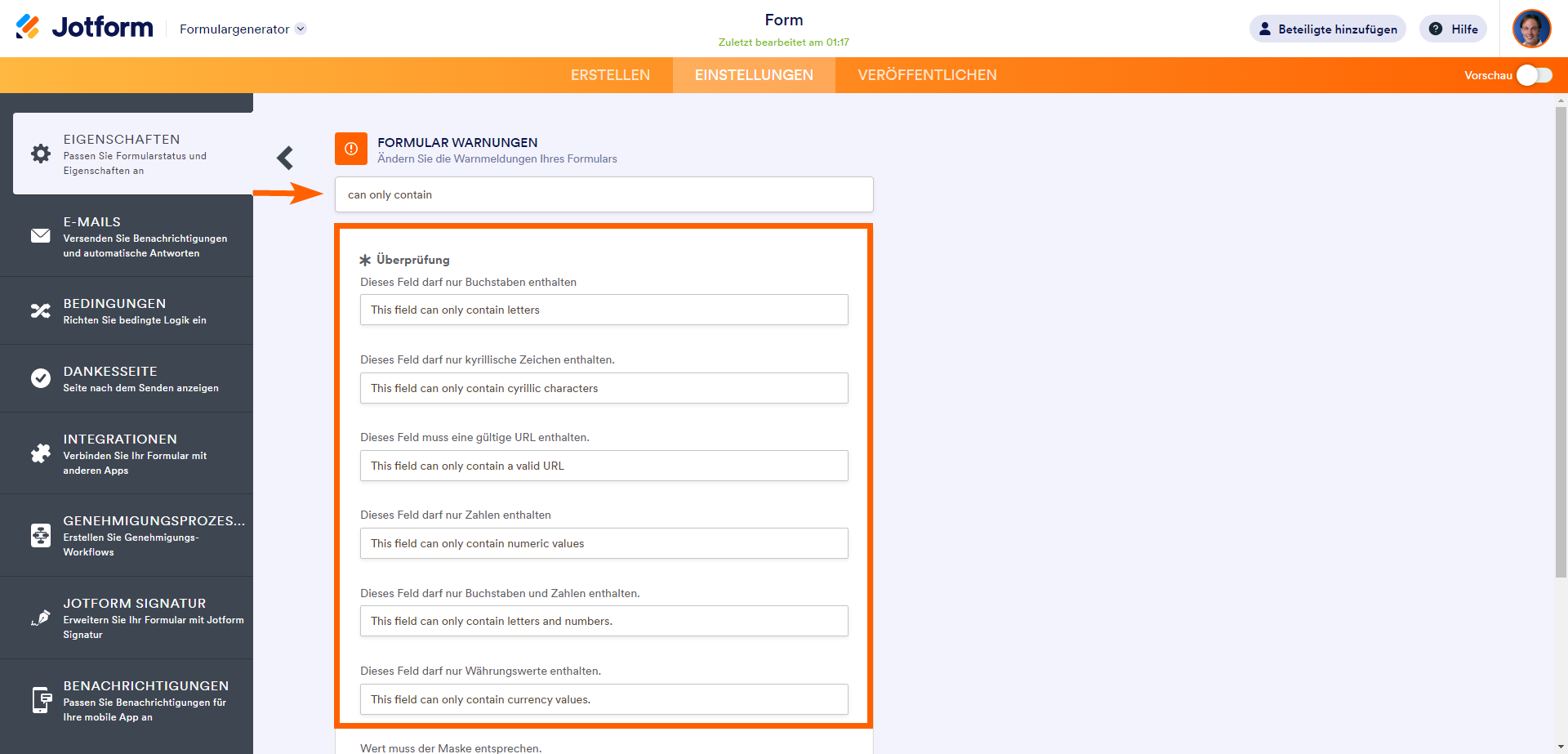Click the 'Währungswerte enthalten' label
Viewport: 1568px width, 754px height.
[480, 671]
